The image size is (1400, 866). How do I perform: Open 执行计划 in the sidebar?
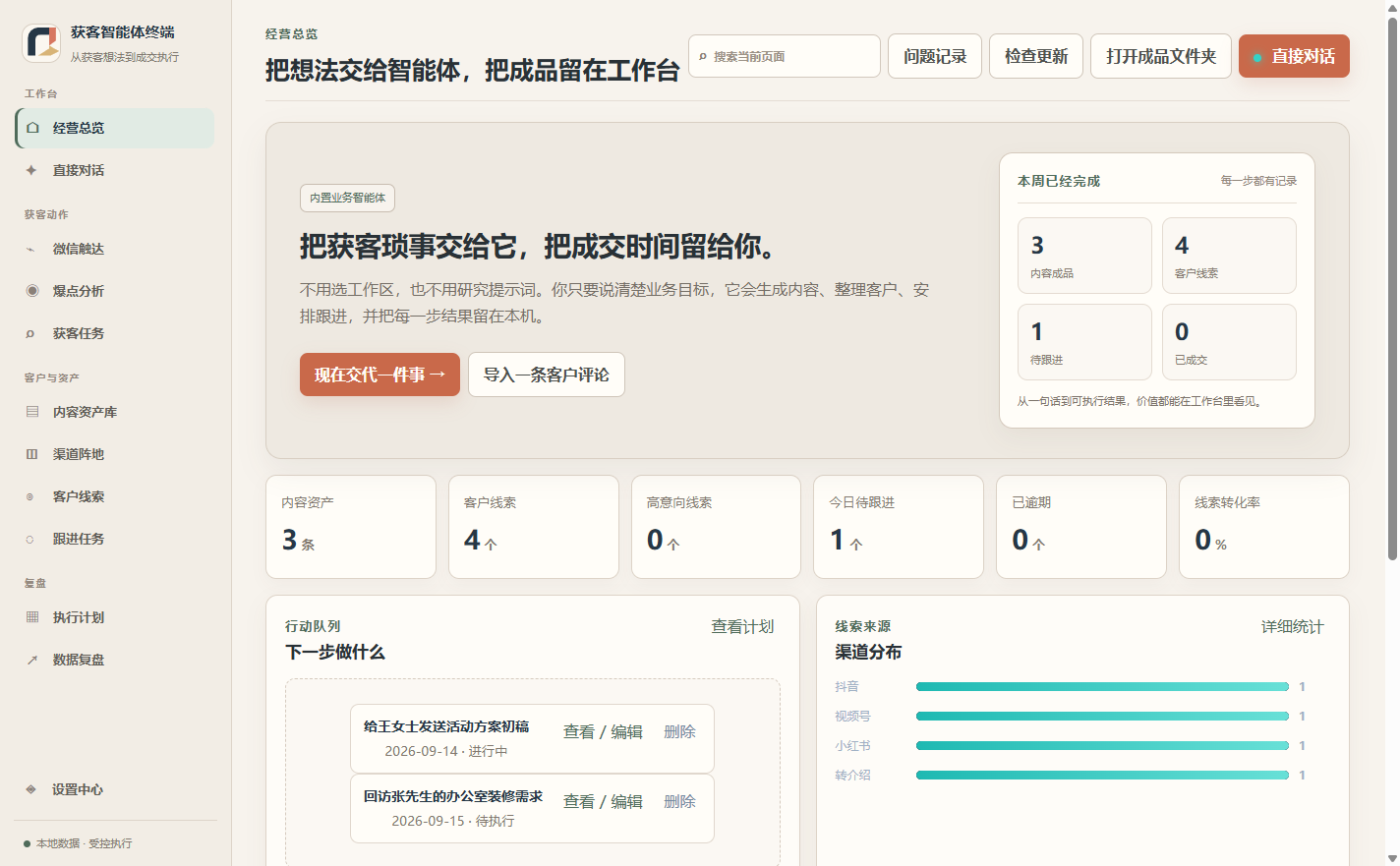(x=115, y=617)
